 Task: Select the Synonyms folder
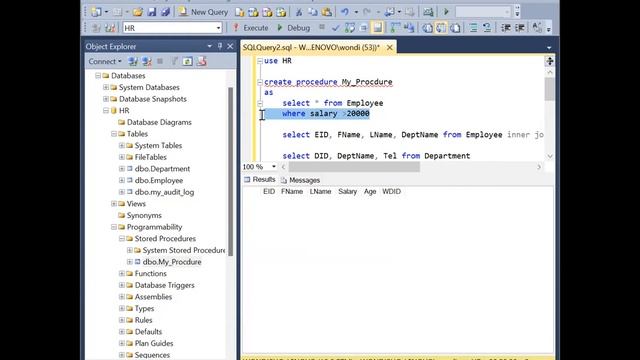144,215
